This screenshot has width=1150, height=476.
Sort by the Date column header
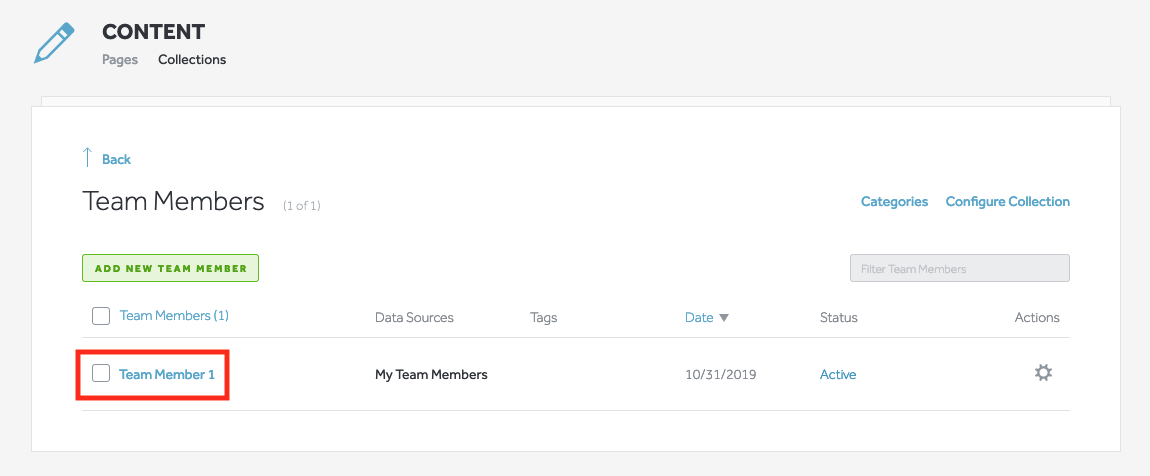[699, 318]
